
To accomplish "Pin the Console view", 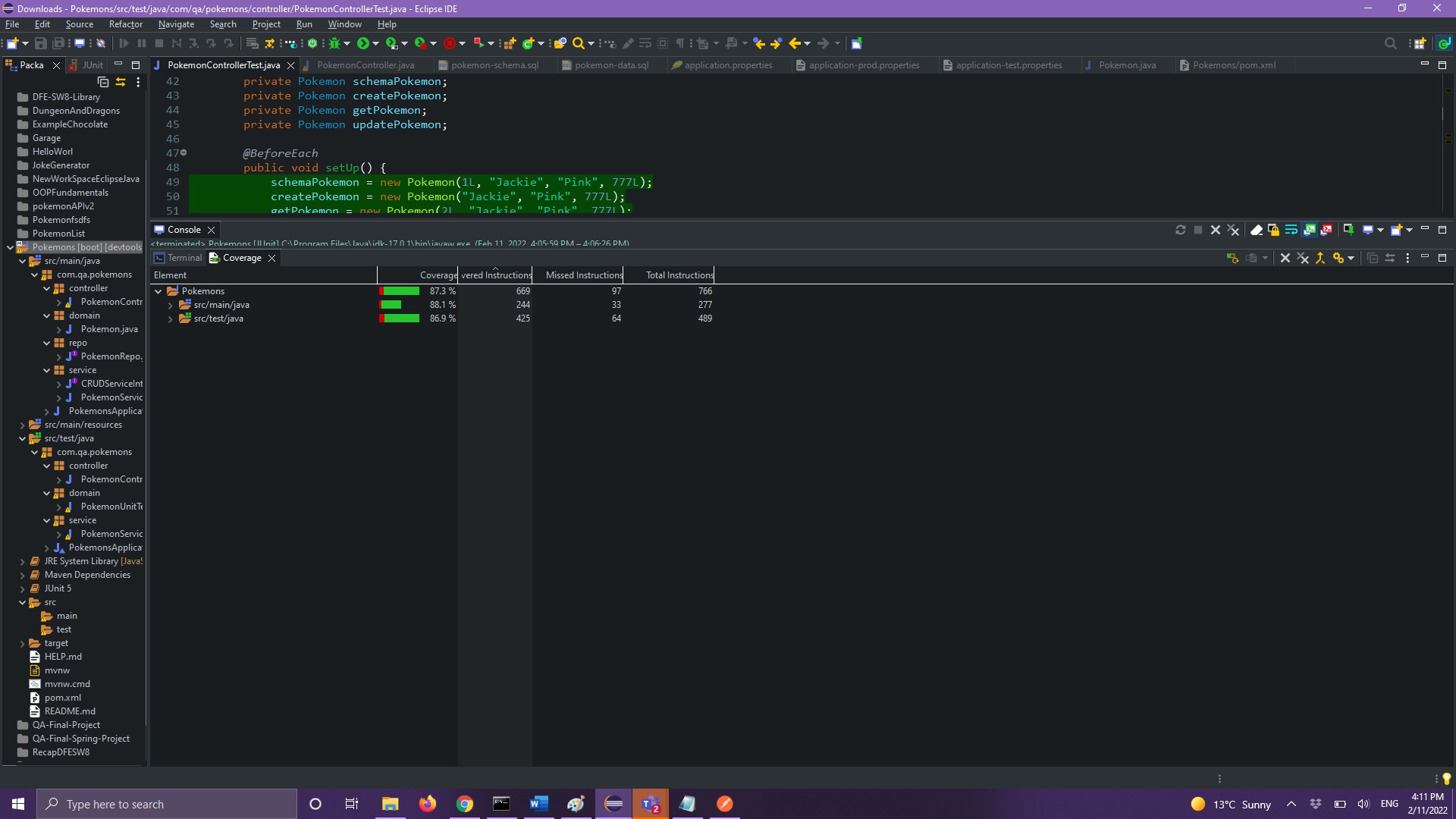I will pos(1349,230).
